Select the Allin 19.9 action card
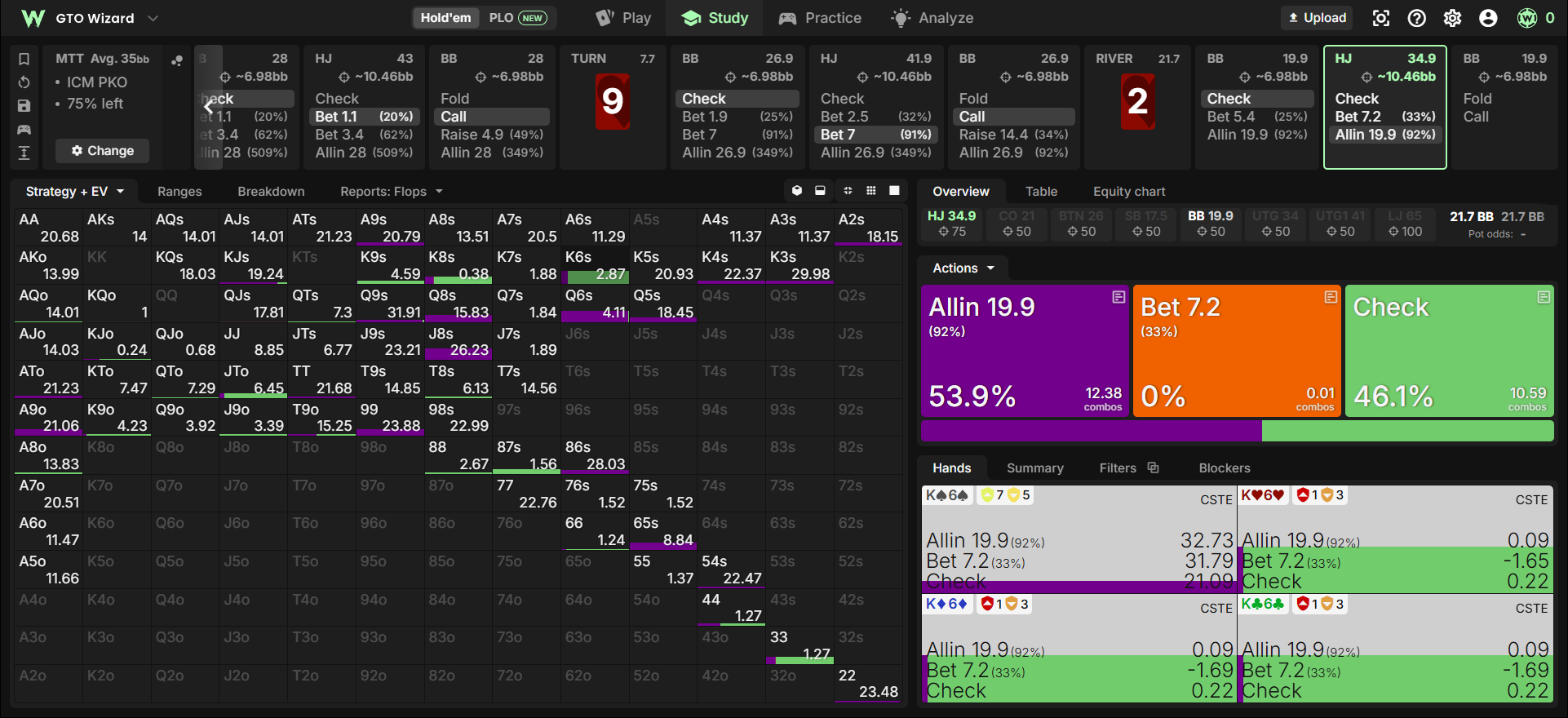 pyautogui.click(x=1025, y=351)
